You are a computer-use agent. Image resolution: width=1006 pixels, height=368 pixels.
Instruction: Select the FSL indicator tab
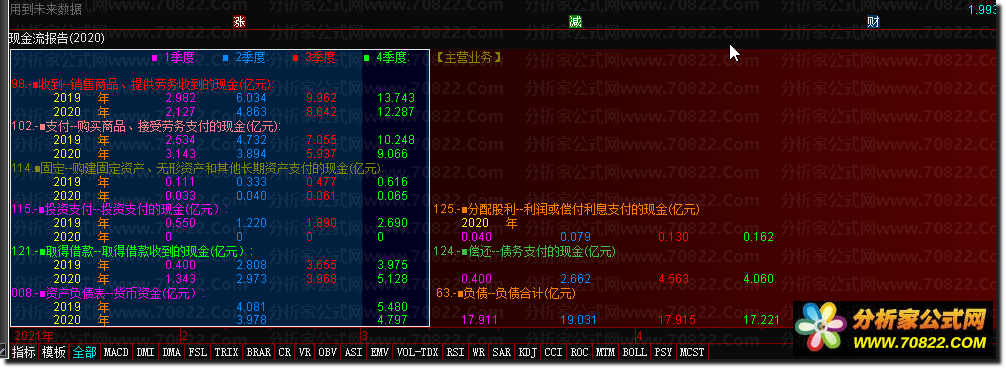tap(198, 352)
